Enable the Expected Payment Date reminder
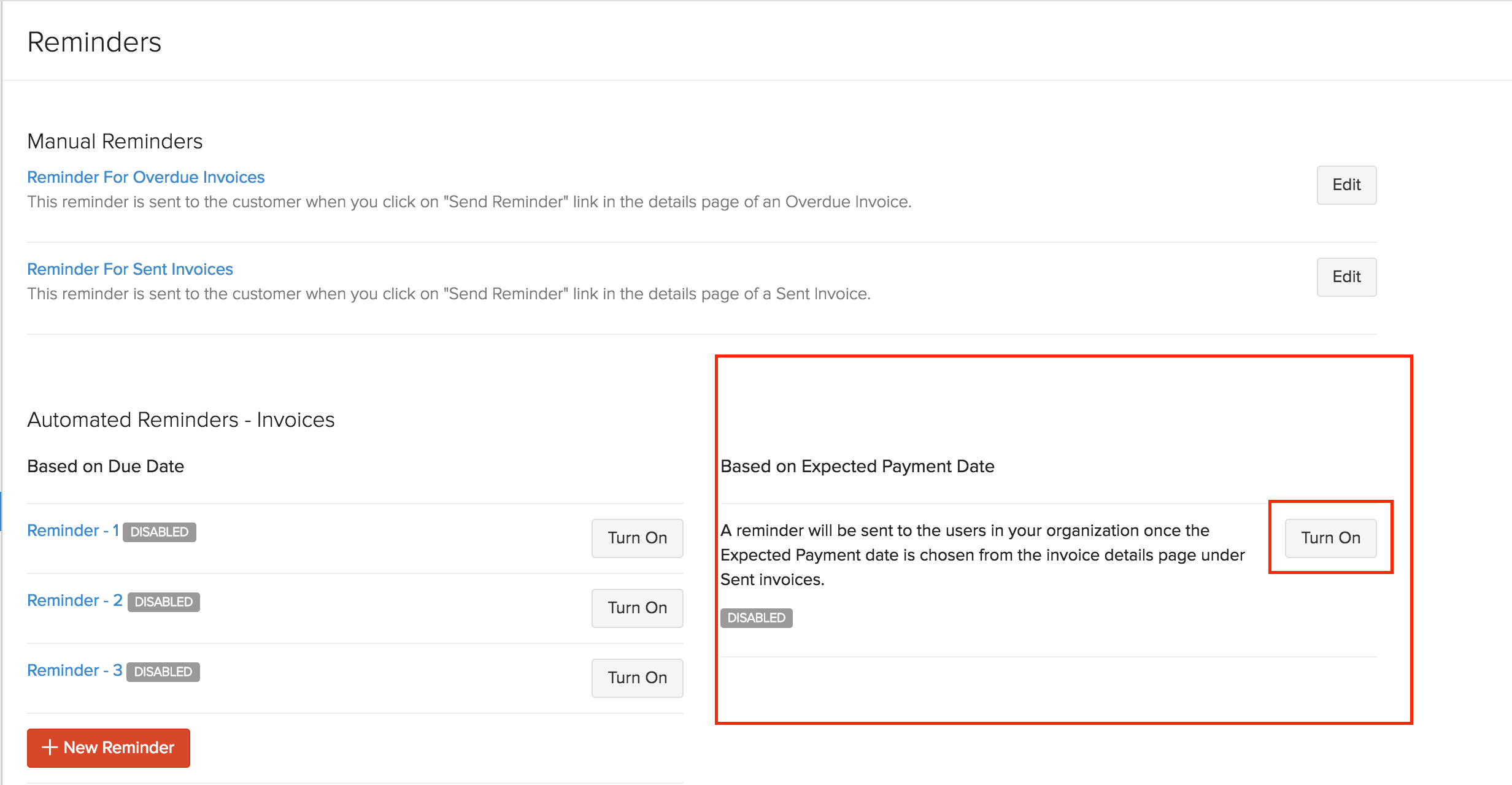 click(1331, 538)
